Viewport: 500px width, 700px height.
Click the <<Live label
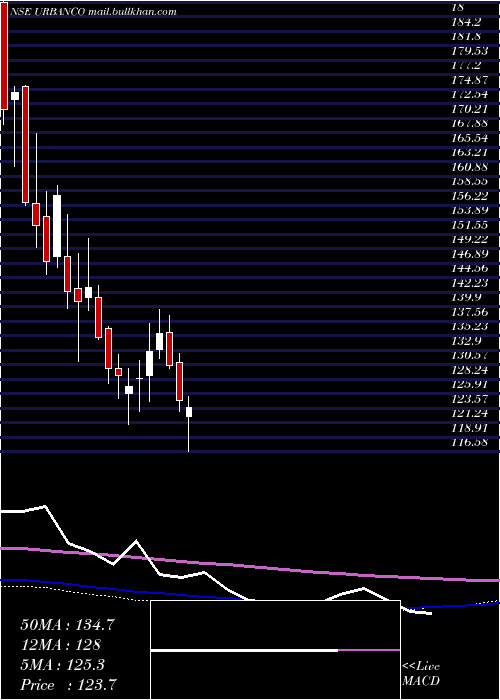coord(421,667)
